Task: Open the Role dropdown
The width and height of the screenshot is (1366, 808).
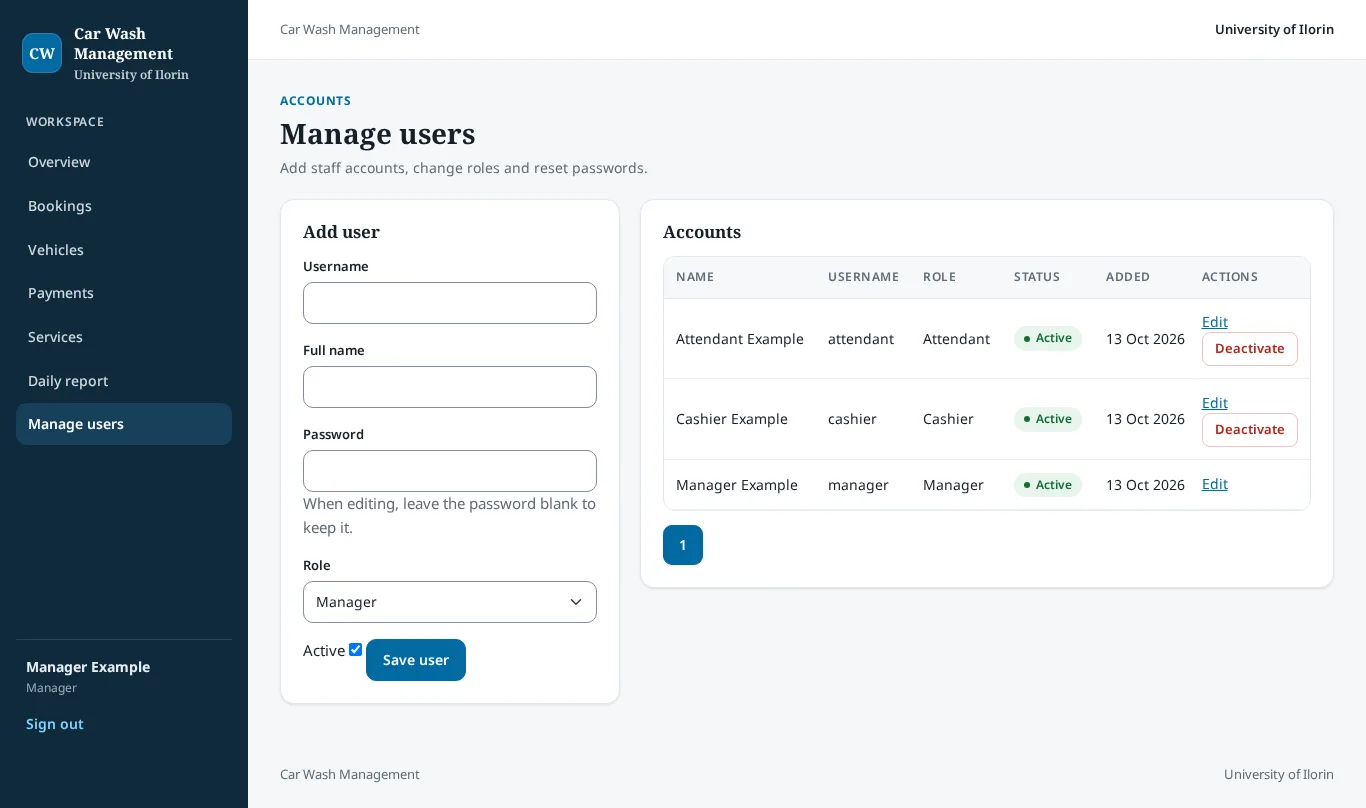Action: [x=450, y=602]
